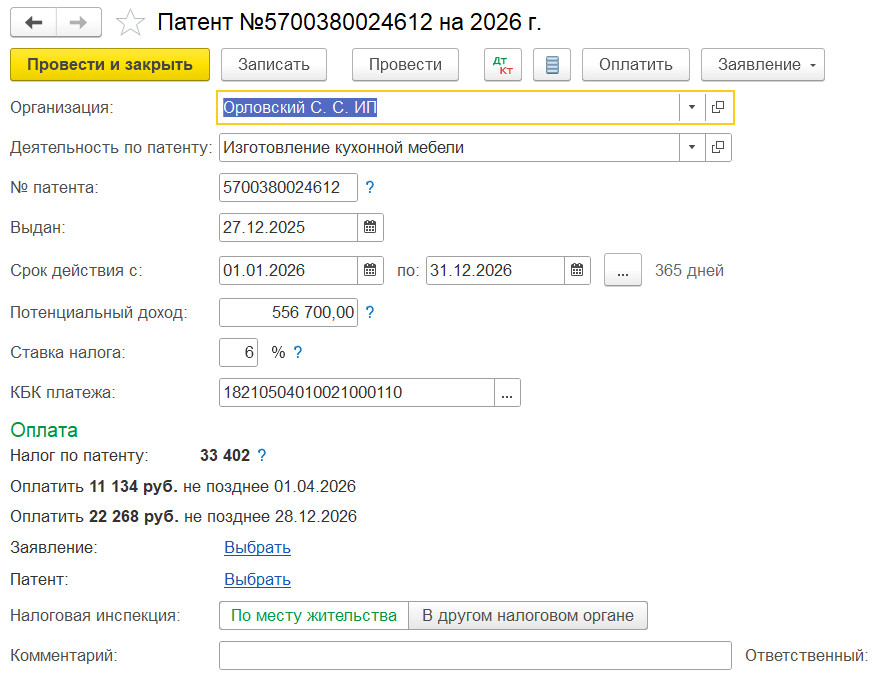Save the document with Записать
The image size is (873, 696).
pos(274,65)
